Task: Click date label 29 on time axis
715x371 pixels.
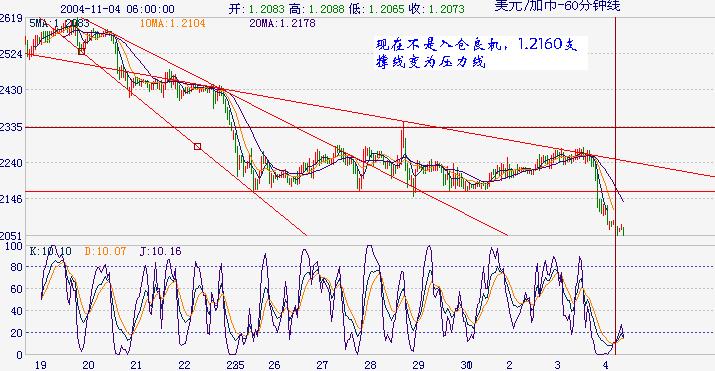Action: (x=418, y=365)
